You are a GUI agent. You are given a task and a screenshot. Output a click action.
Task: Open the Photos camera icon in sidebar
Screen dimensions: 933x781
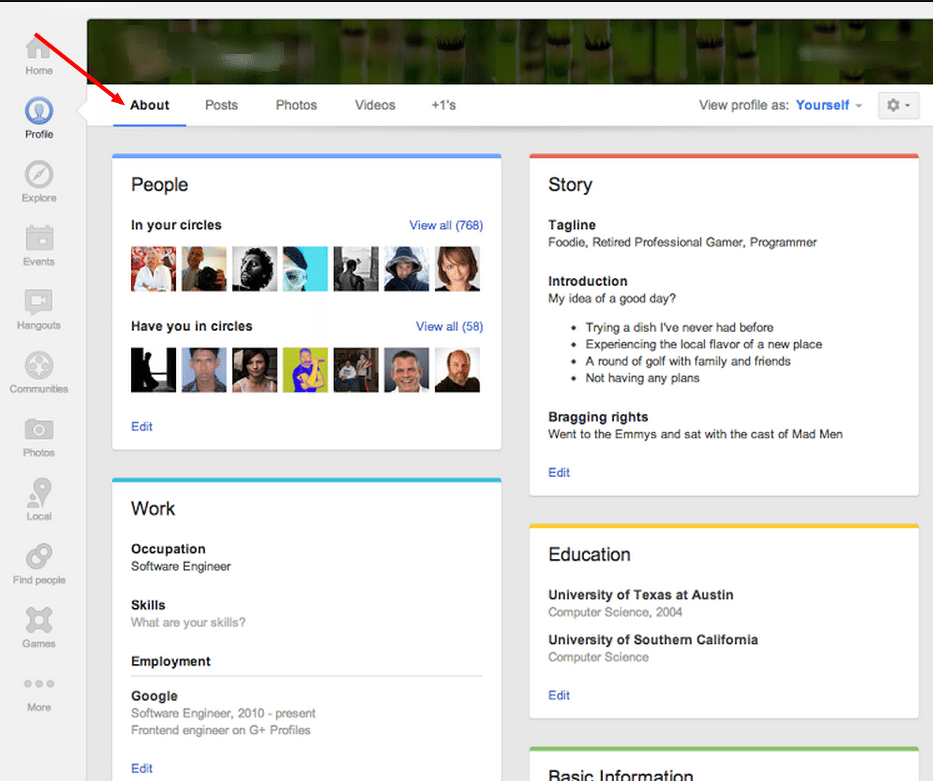click(39, 429)
